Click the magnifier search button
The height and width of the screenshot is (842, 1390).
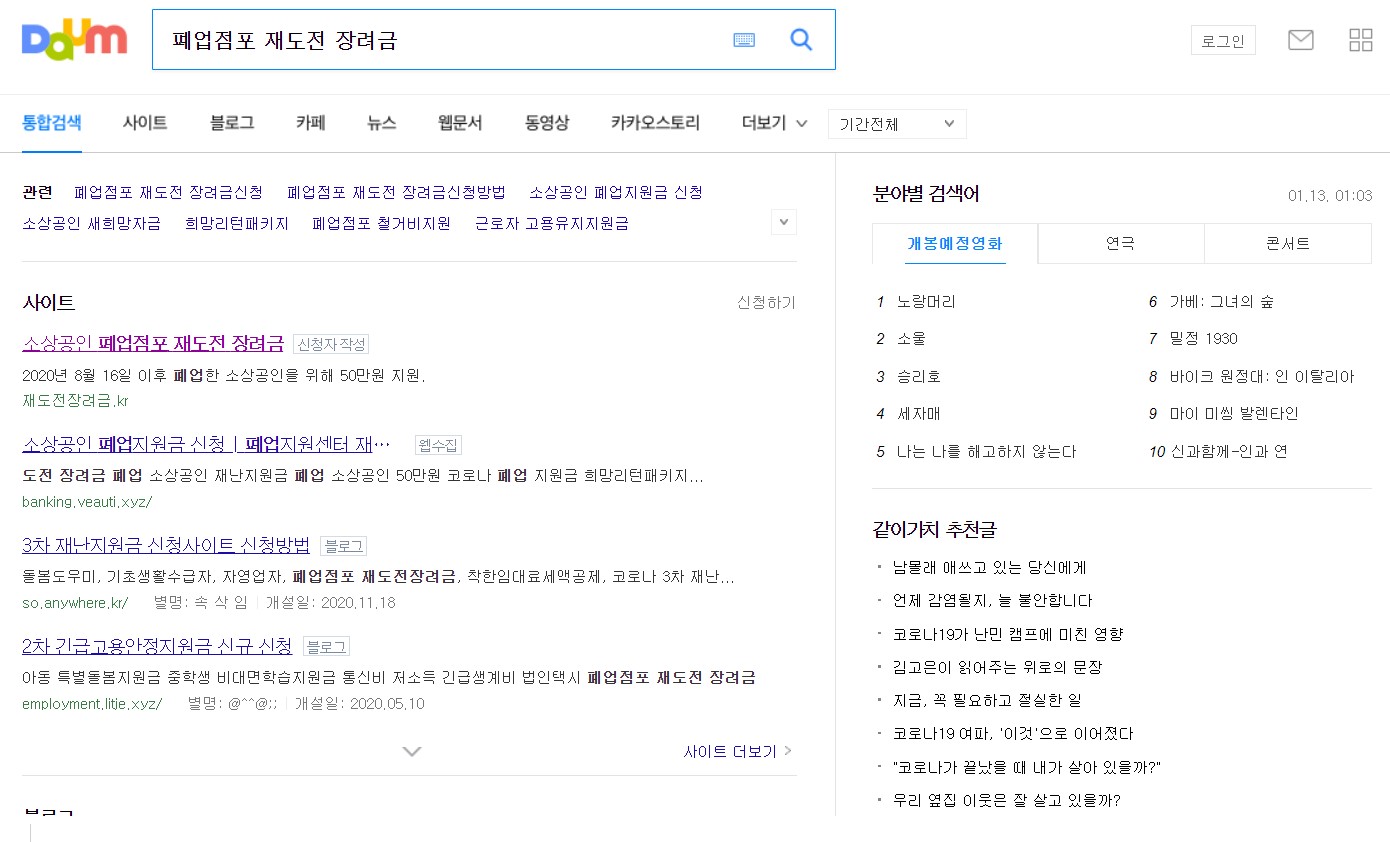click(801, 40)
